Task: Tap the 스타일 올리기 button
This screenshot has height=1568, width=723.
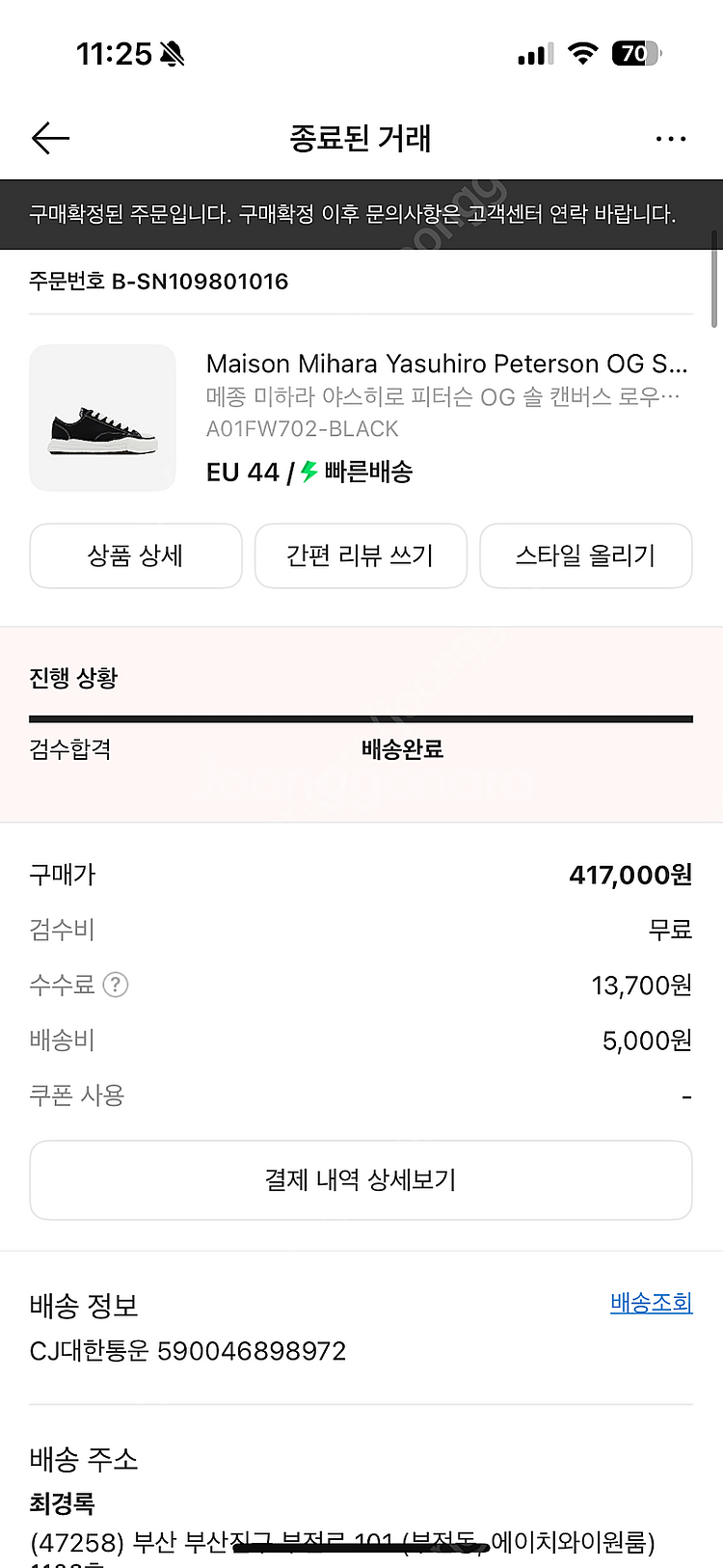Action: [586, 555]
